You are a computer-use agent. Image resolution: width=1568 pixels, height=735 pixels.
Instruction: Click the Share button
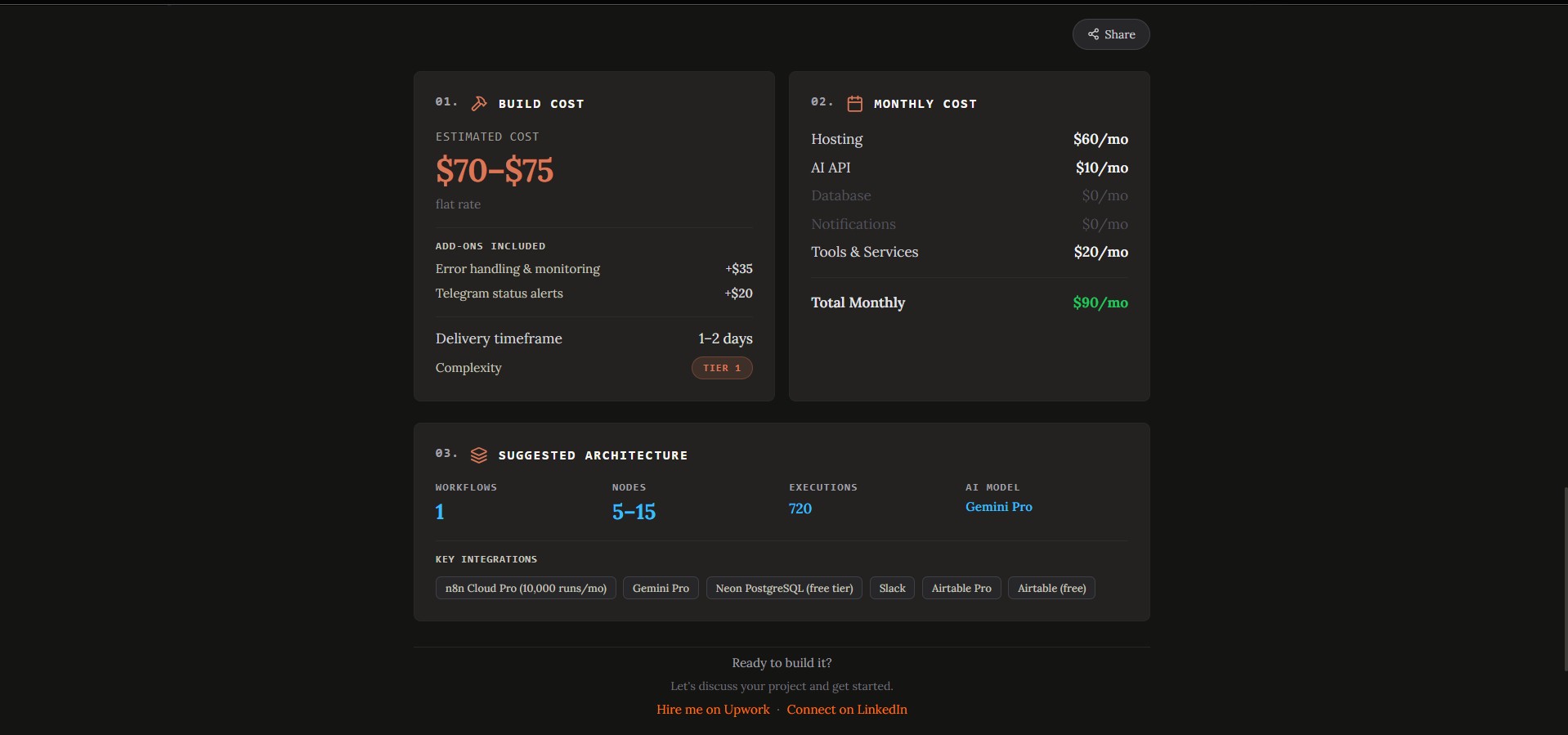click(x=1111, y=34)
